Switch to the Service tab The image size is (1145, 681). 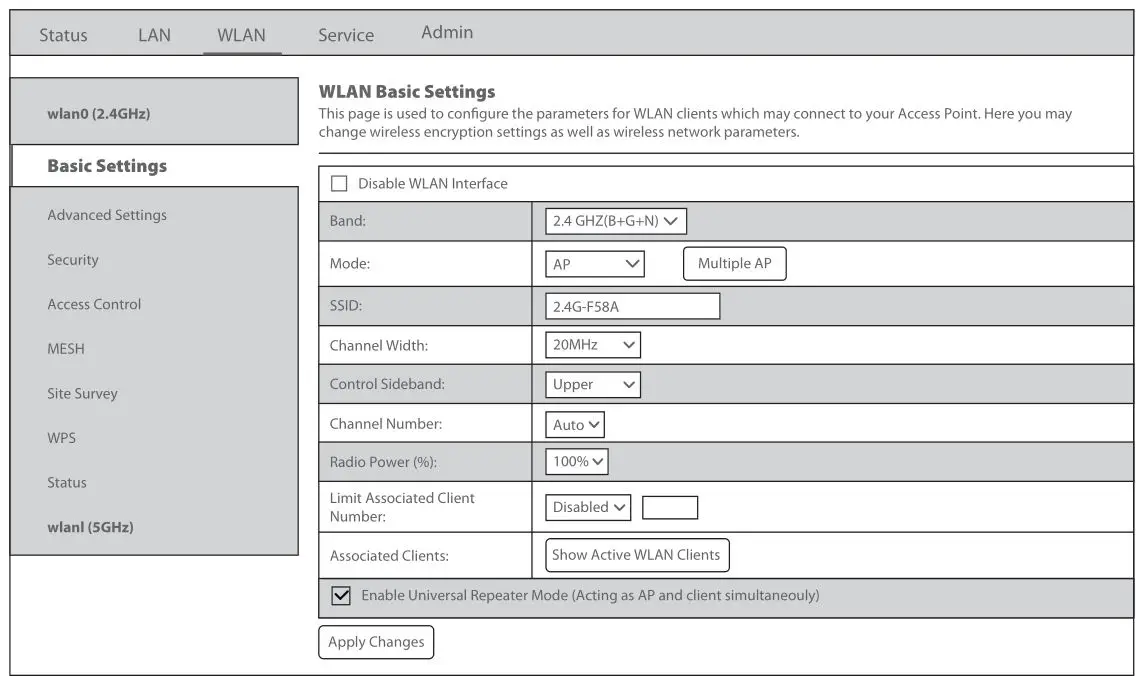(x=345, y=35)
